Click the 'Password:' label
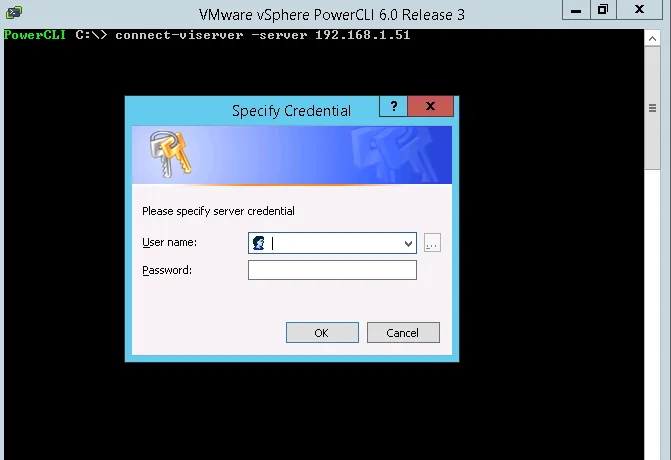Screen dimensions: 671x460 tap(167, 270)
